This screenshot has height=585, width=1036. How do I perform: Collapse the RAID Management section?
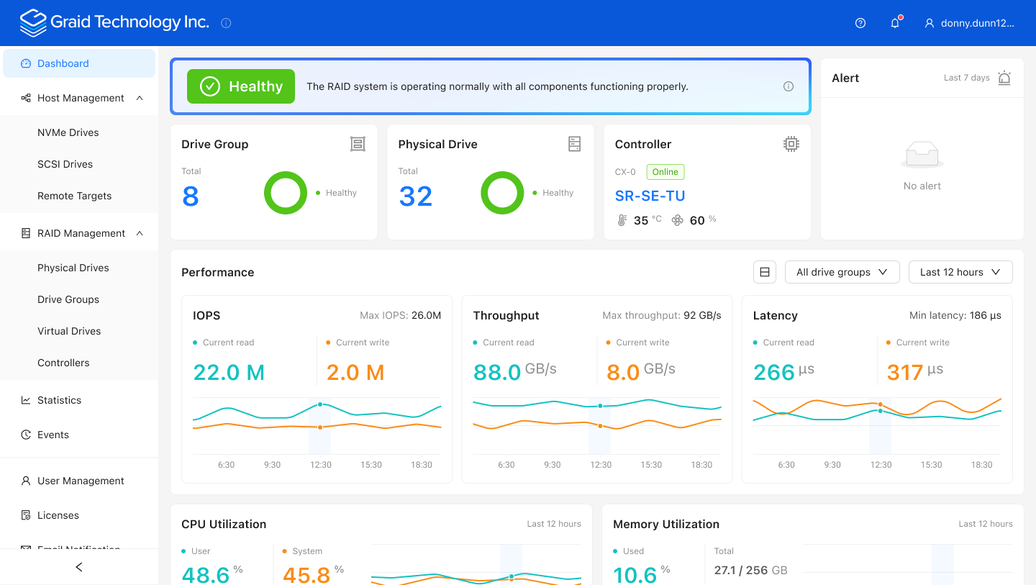coord(139,233)
